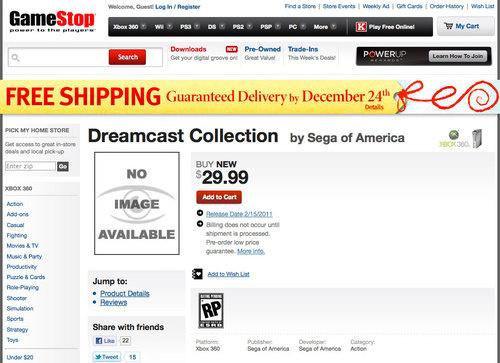Click the Twitter Tweet button
Screen dimensions: 500x363
pyautogui.click(x=106, y=357)
